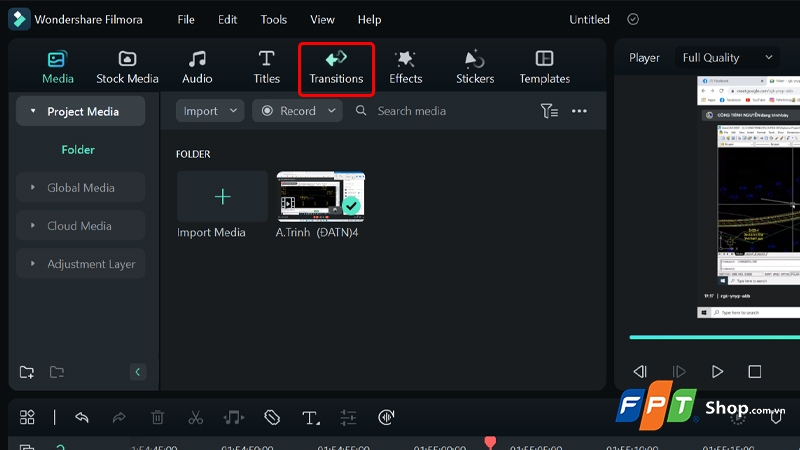
Task: Split clip with the scissors tool
Action: [x=195, y=417]
